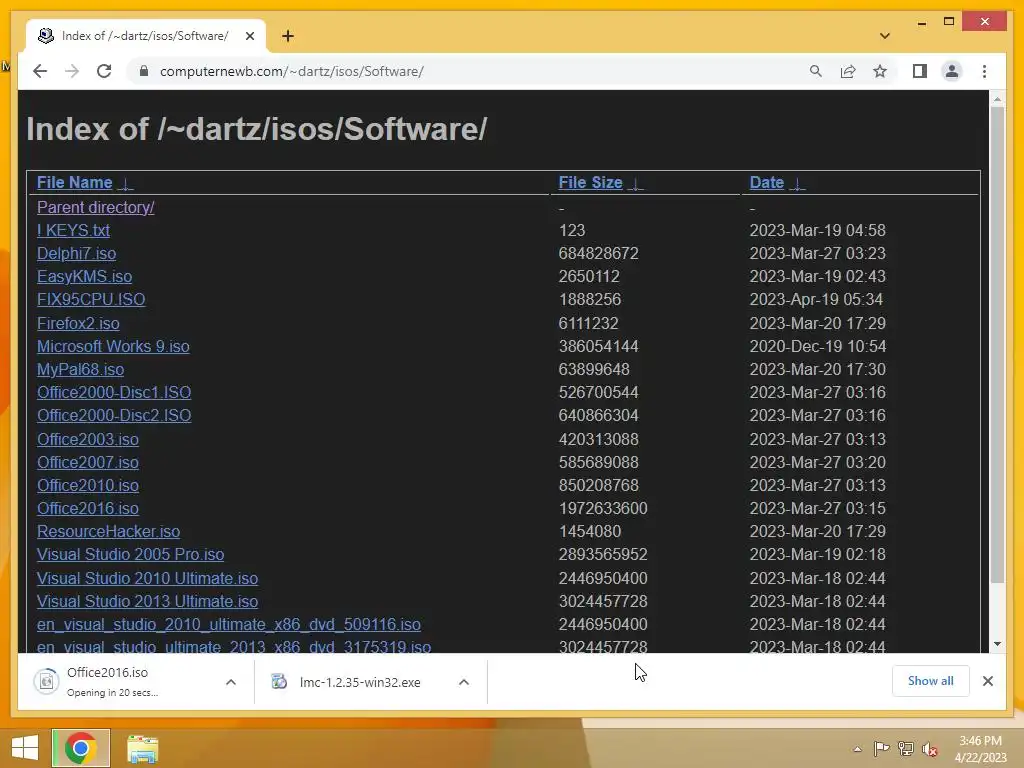This screenshot has height=768, width=1024.
Task: Download Office2007.iso
Action: pos(88,462)
